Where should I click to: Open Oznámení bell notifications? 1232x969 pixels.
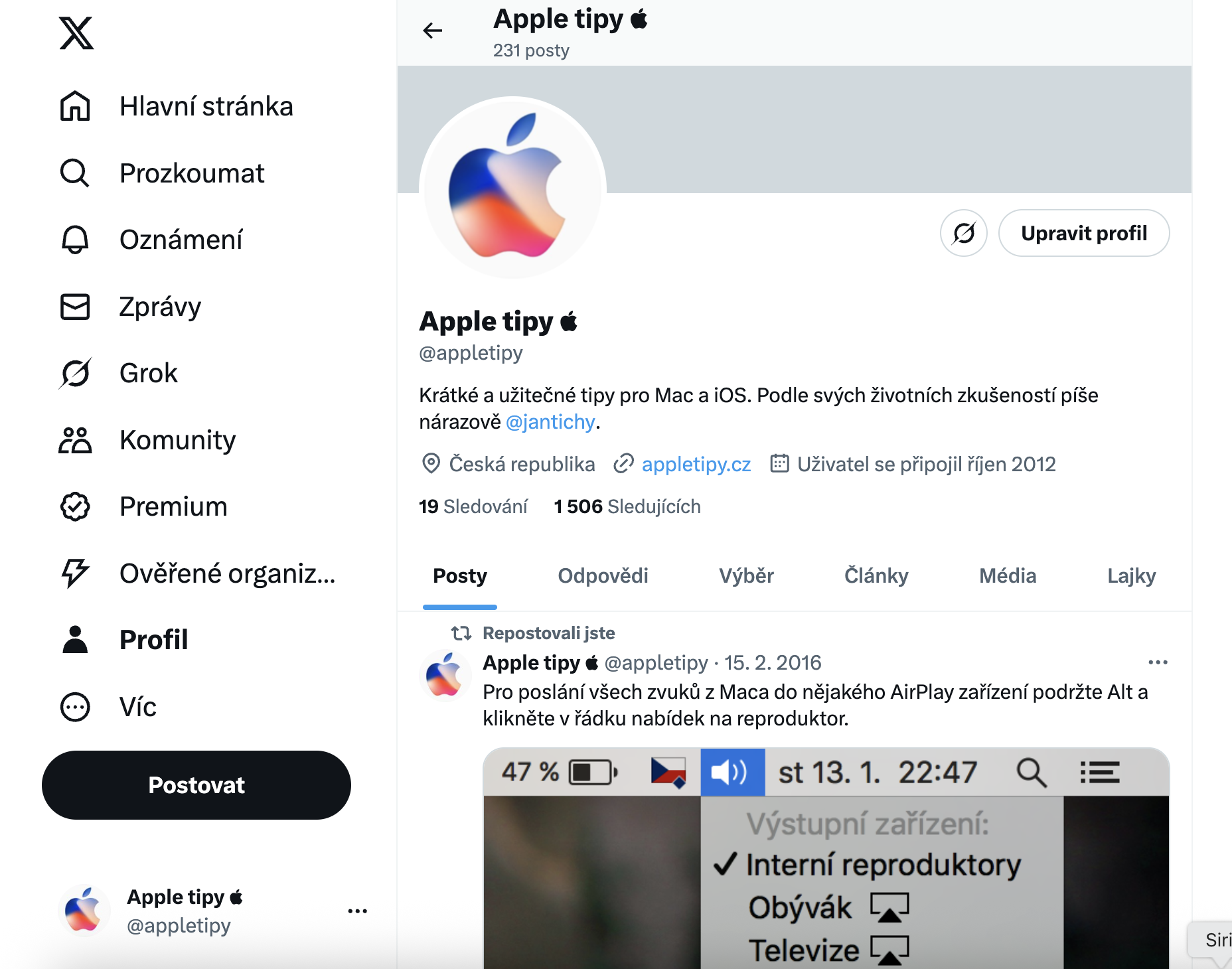click(x=75, y=240)
